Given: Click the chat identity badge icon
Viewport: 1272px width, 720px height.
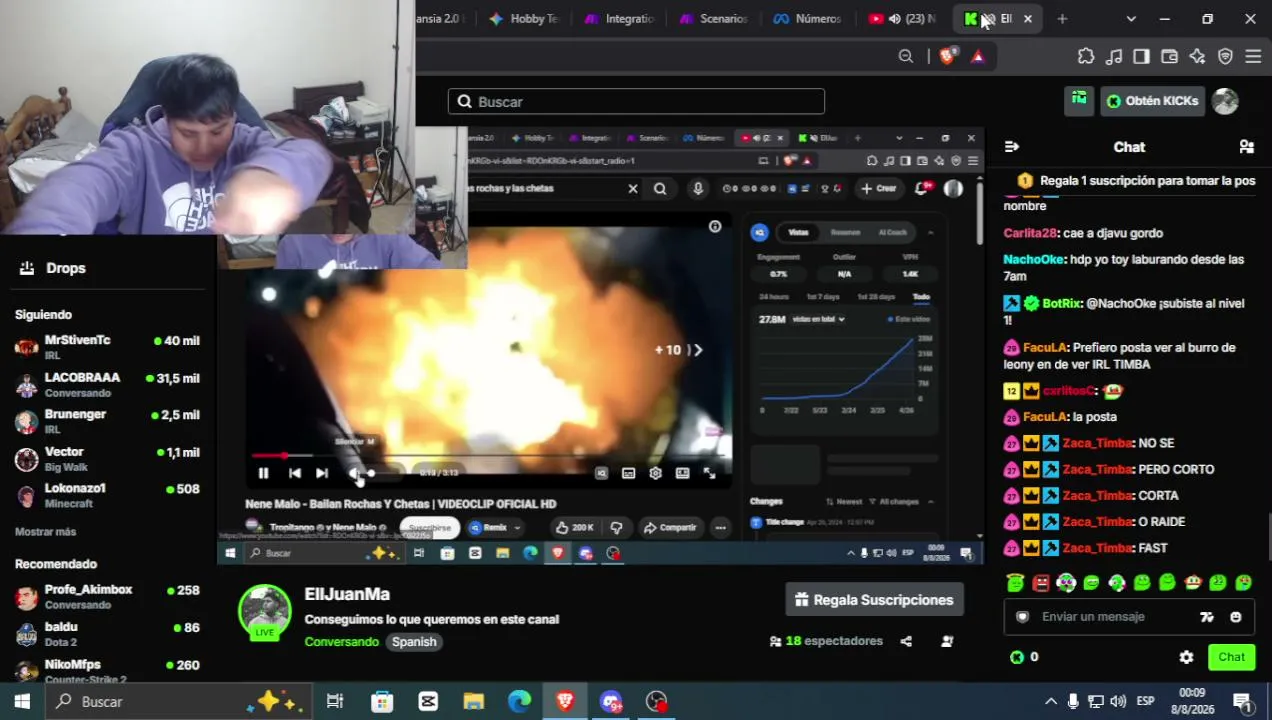Looking at the screenshot, I should coord(1022,617).
